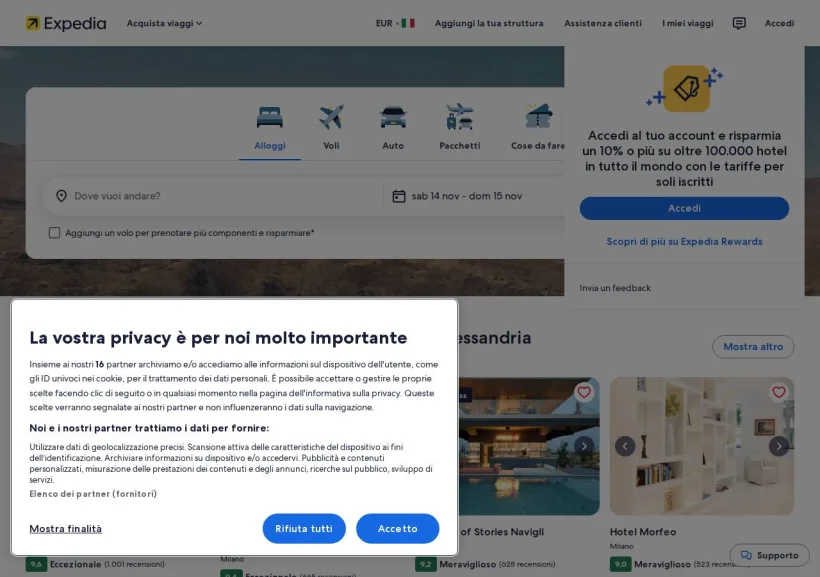Viewport: 820px width, 577px height.
Task: Show next photo of Hotel Morfeo
Action: (779, 446)
